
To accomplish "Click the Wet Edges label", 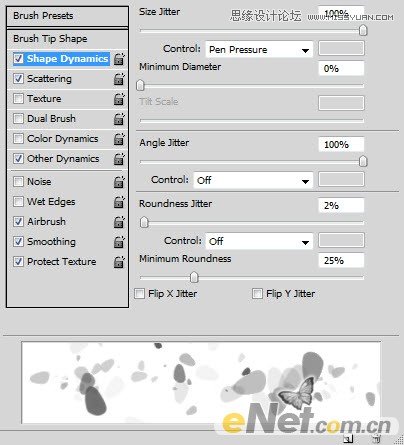I will tap(51, 202).
